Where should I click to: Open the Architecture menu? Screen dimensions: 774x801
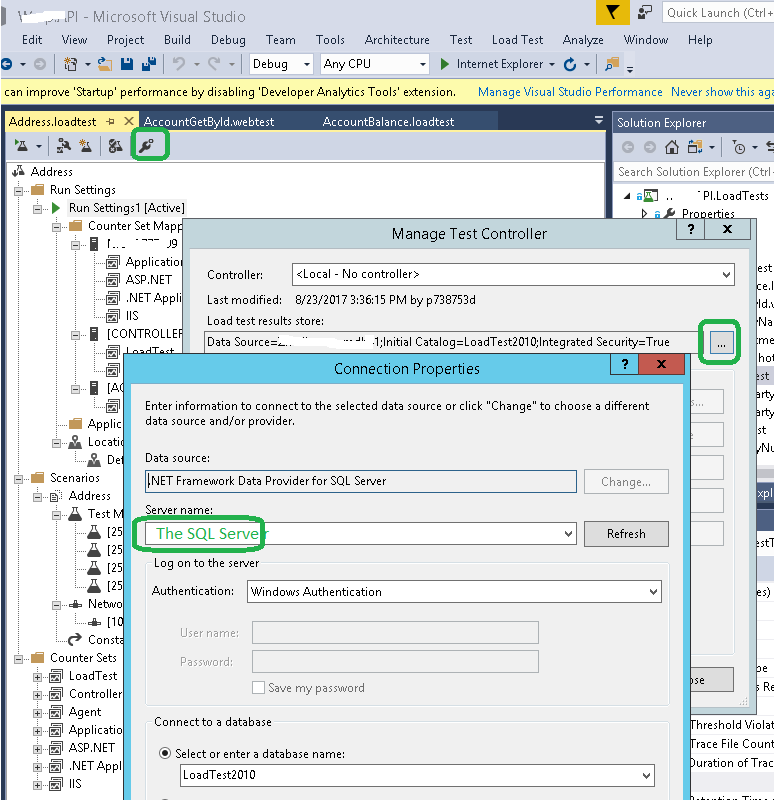(397, 40)
